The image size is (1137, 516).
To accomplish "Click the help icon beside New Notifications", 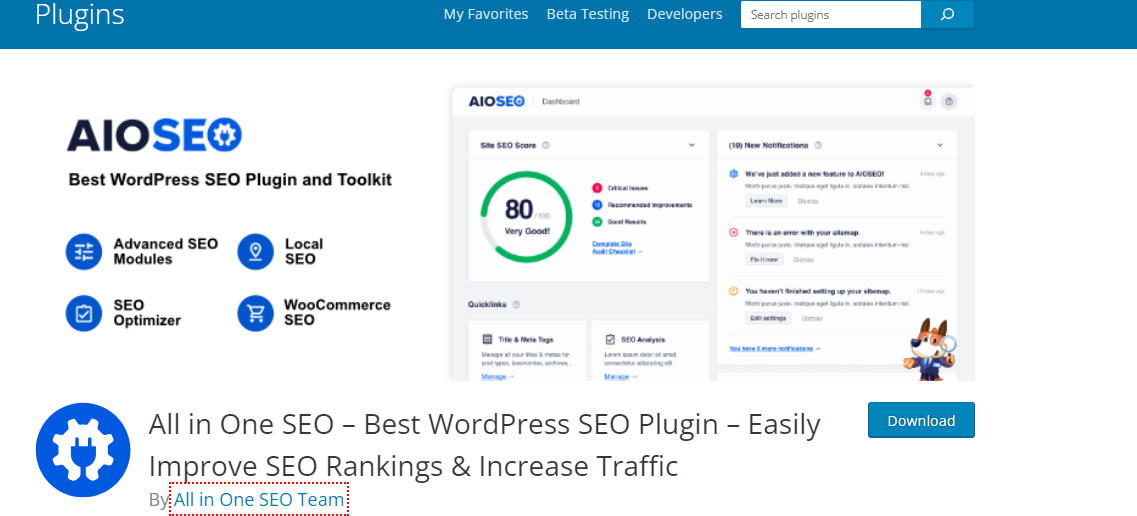I will [818, 145].
